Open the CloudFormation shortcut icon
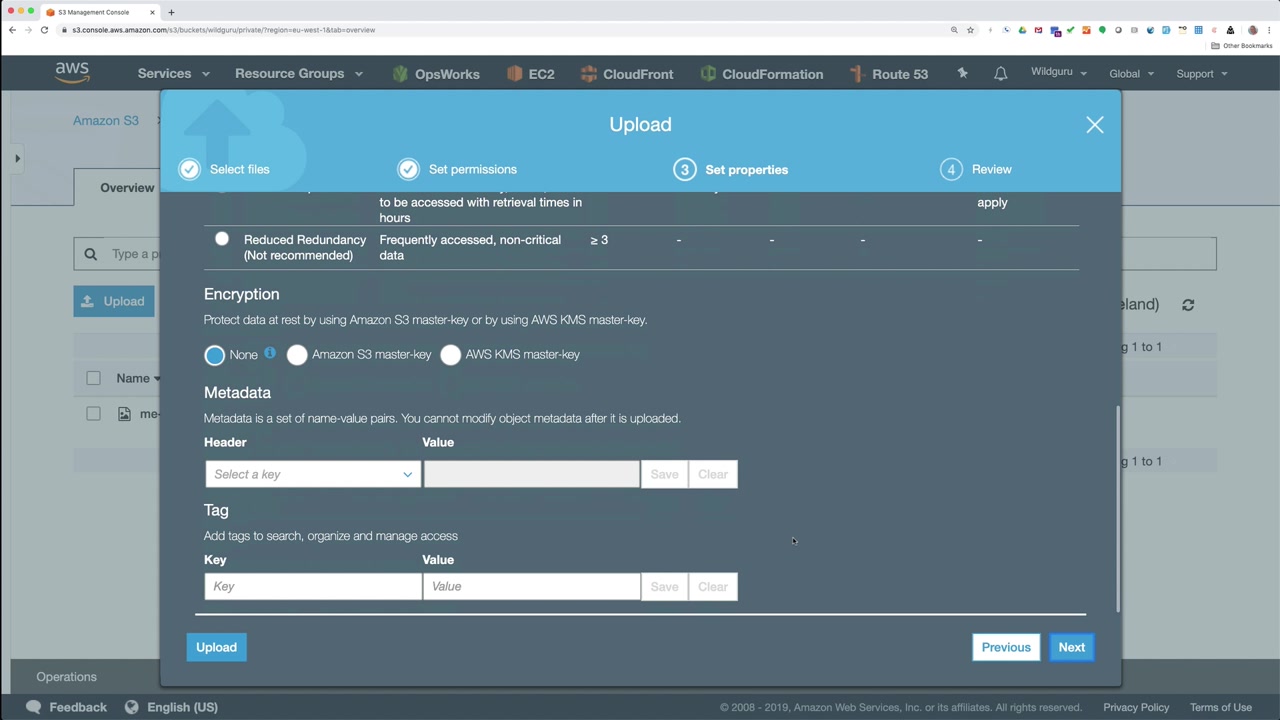 [x=708, y=74]
